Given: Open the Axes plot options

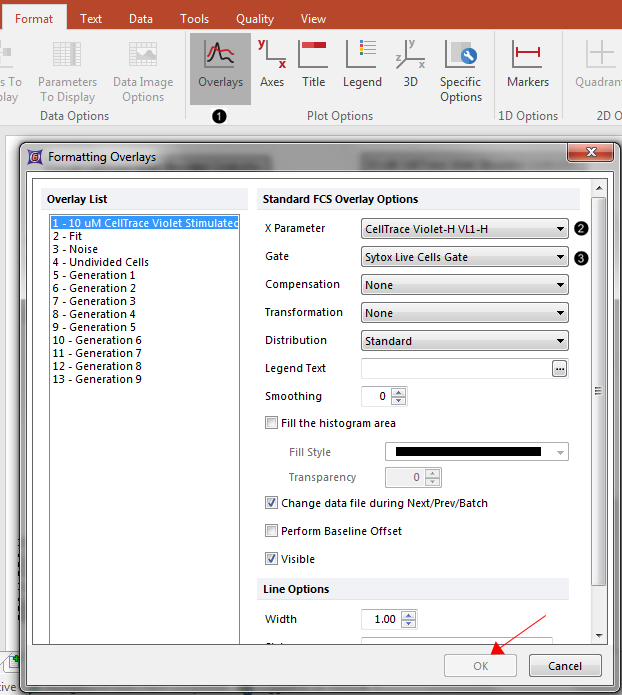Looking at the screenshot, I should coord(271,66).
